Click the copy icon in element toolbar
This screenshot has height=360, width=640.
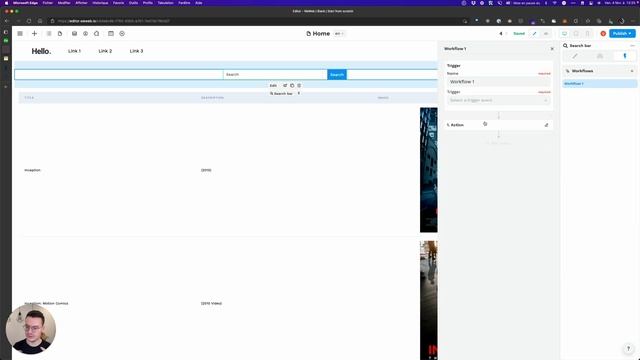292,86
